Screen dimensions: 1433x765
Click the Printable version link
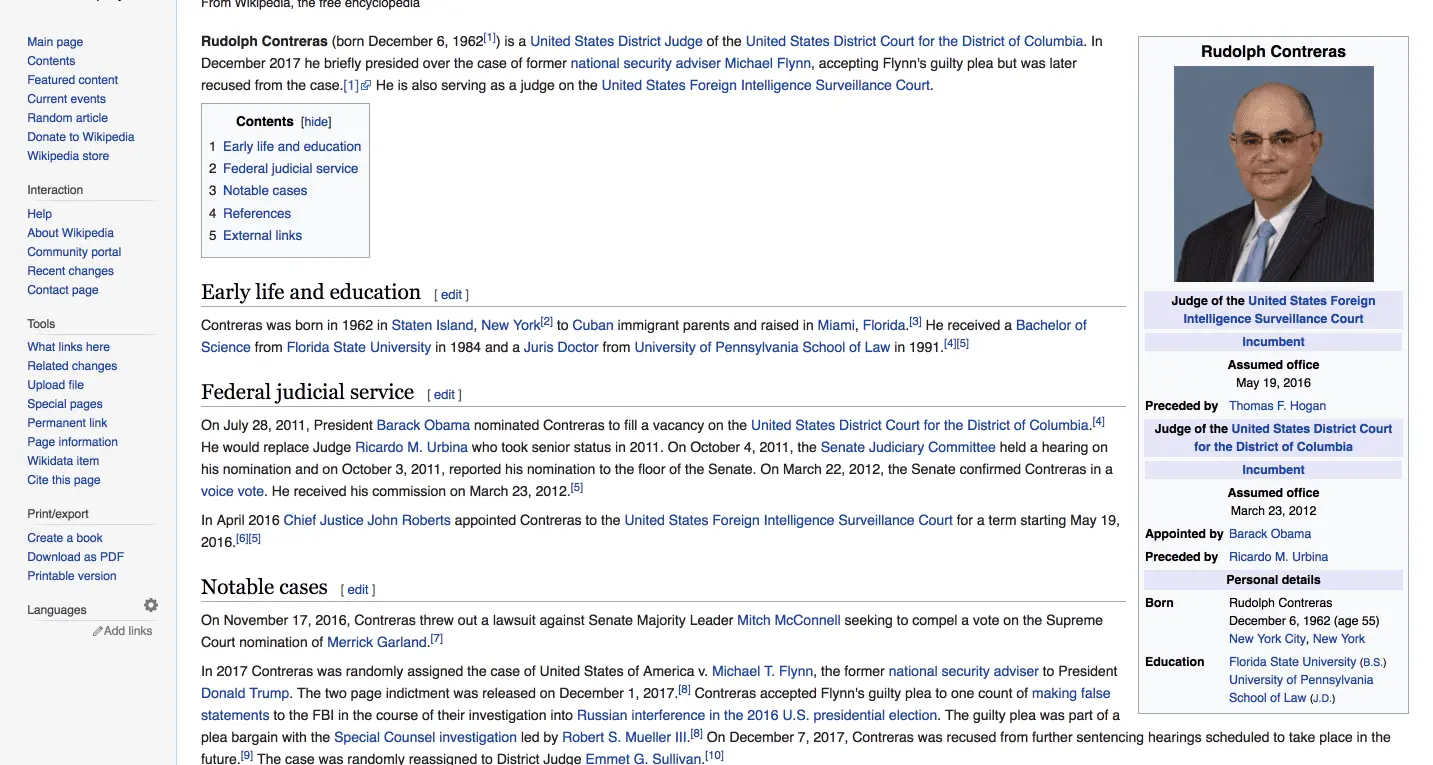(72, 576)
